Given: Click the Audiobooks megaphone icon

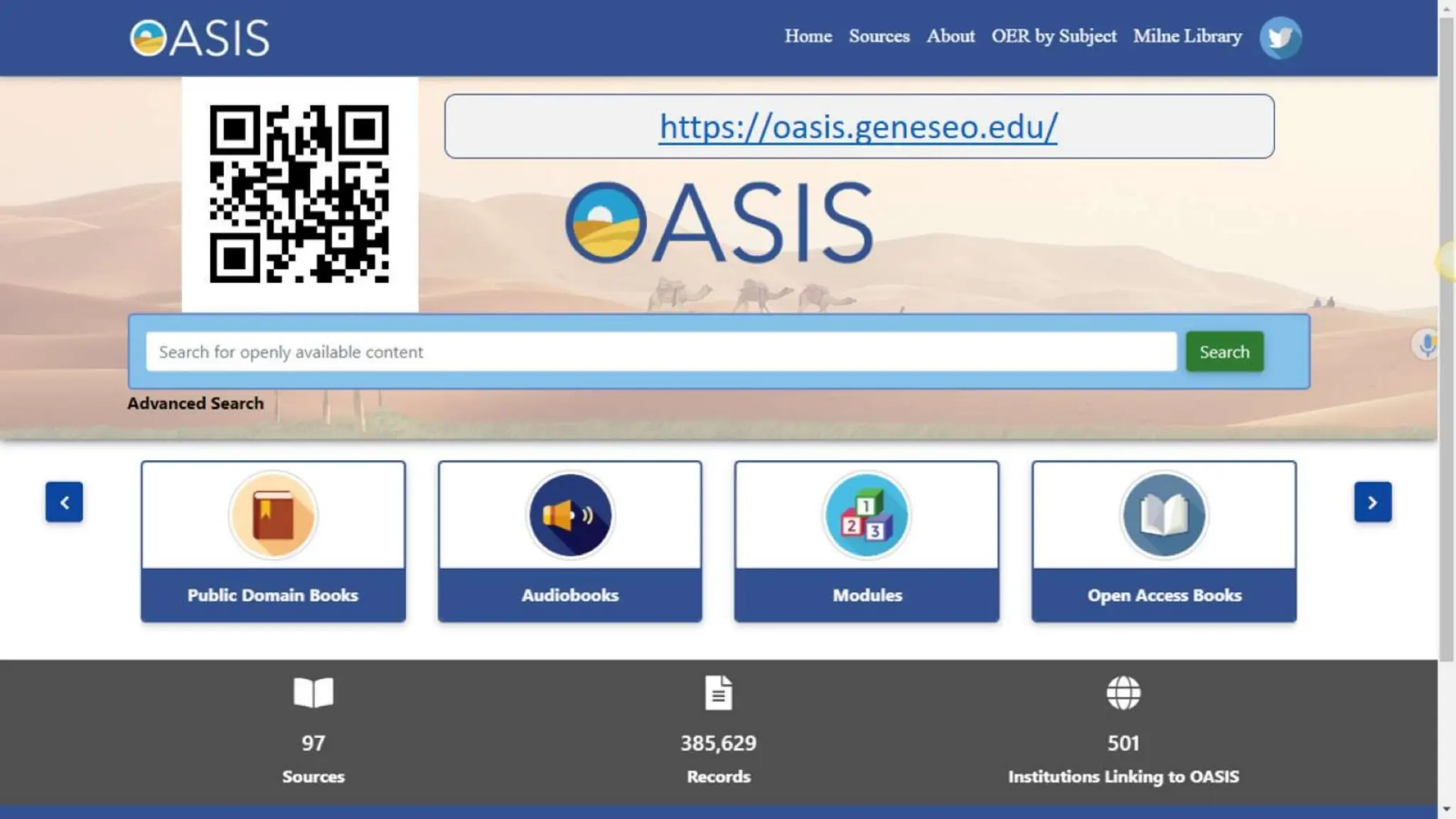Looking at the screenshot, I should [569, 515].
